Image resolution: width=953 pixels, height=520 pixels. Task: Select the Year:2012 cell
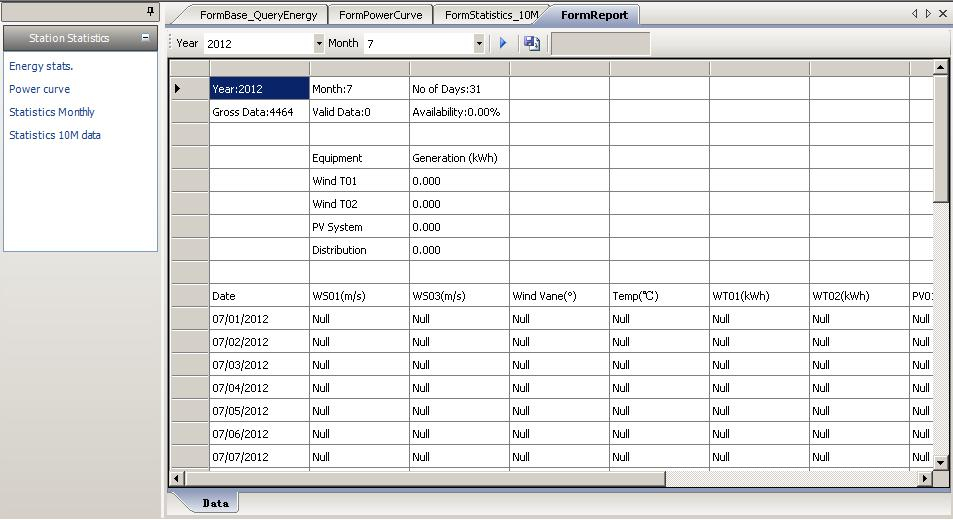pos(259,89)
